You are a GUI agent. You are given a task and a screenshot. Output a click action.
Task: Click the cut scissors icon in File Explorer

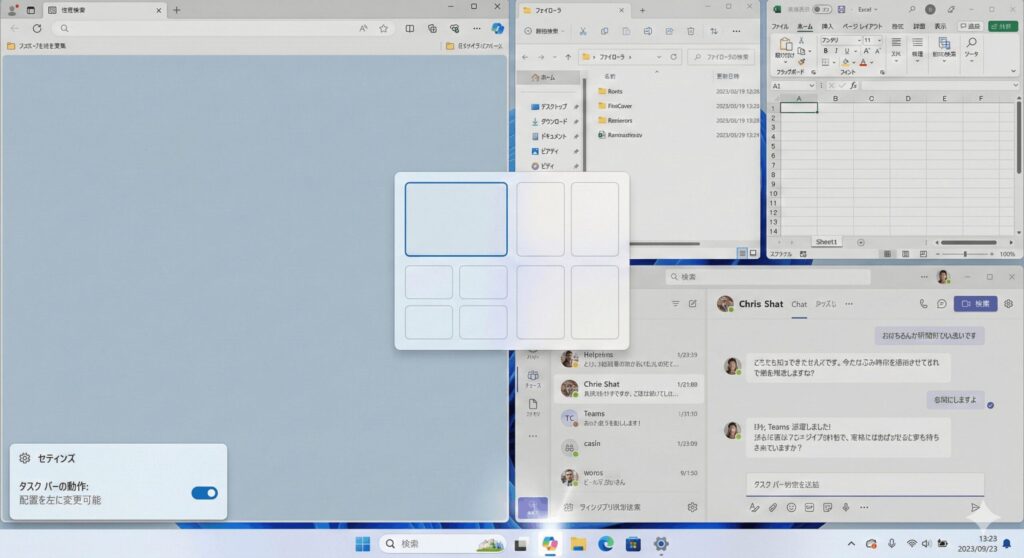pos(583,31)
